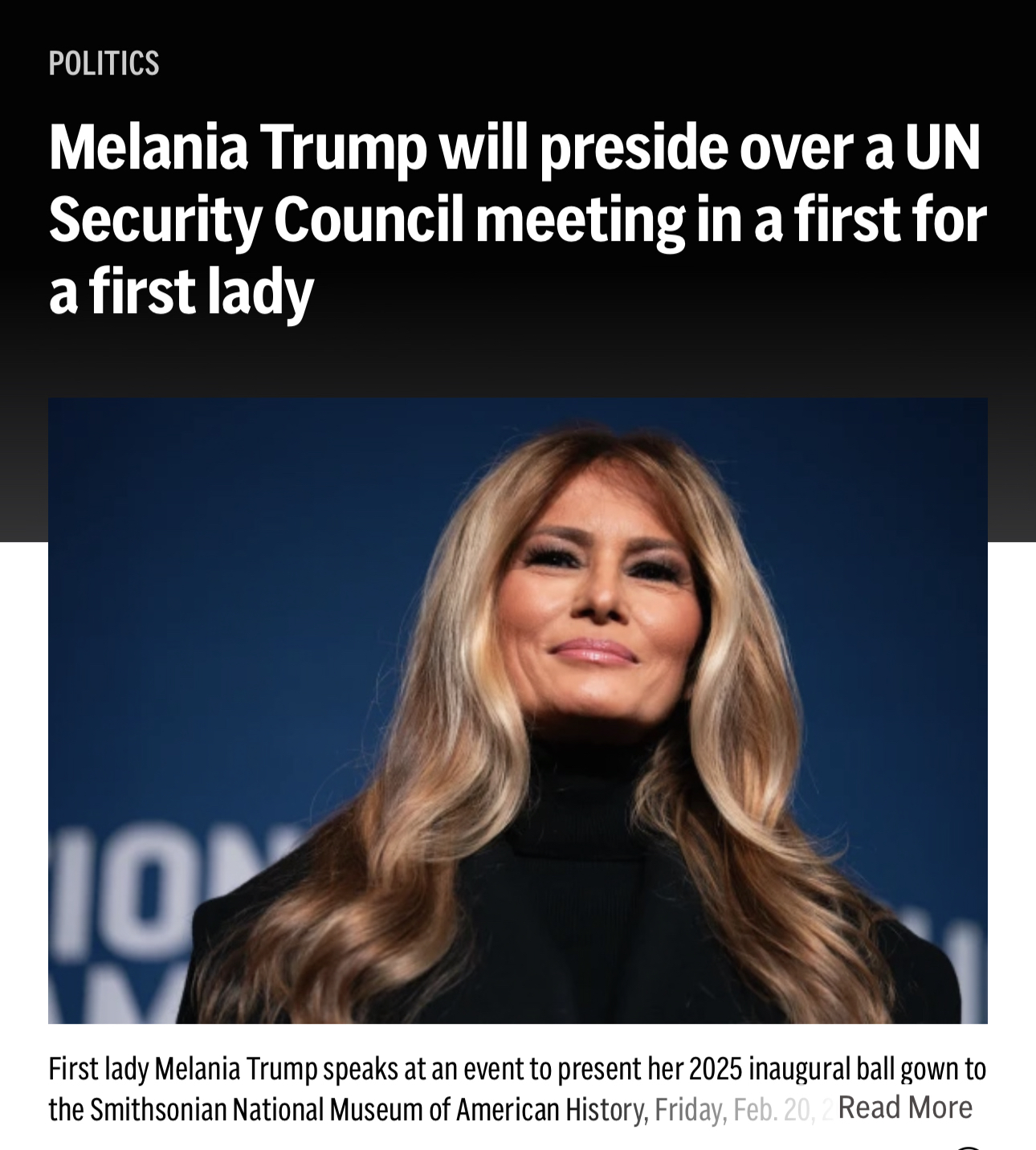
Task: Click 'Melania Trump' name in the headline
Action: [x=238, y=148]
